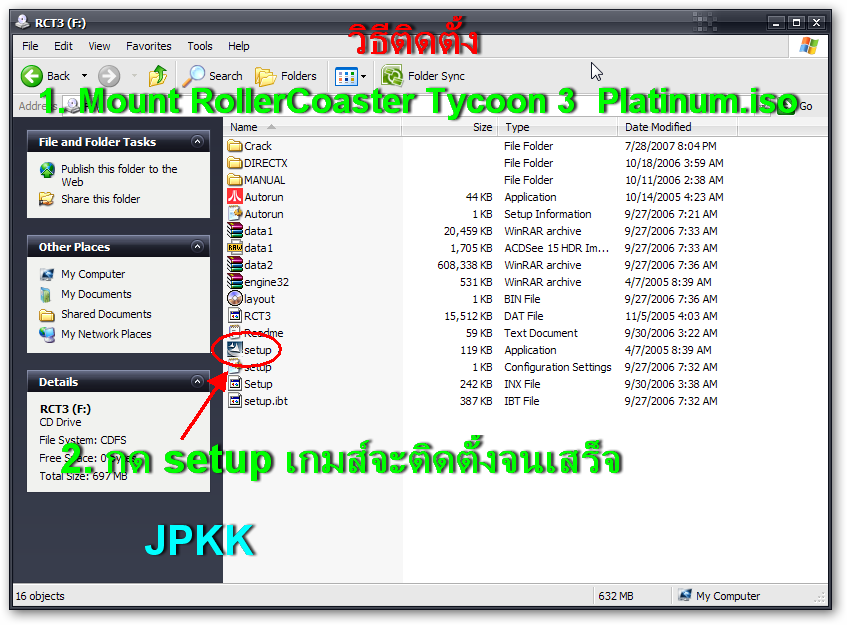Screen dimensions: 847x625
Task: Click the Go button in address bar
Action: (797, 106)
